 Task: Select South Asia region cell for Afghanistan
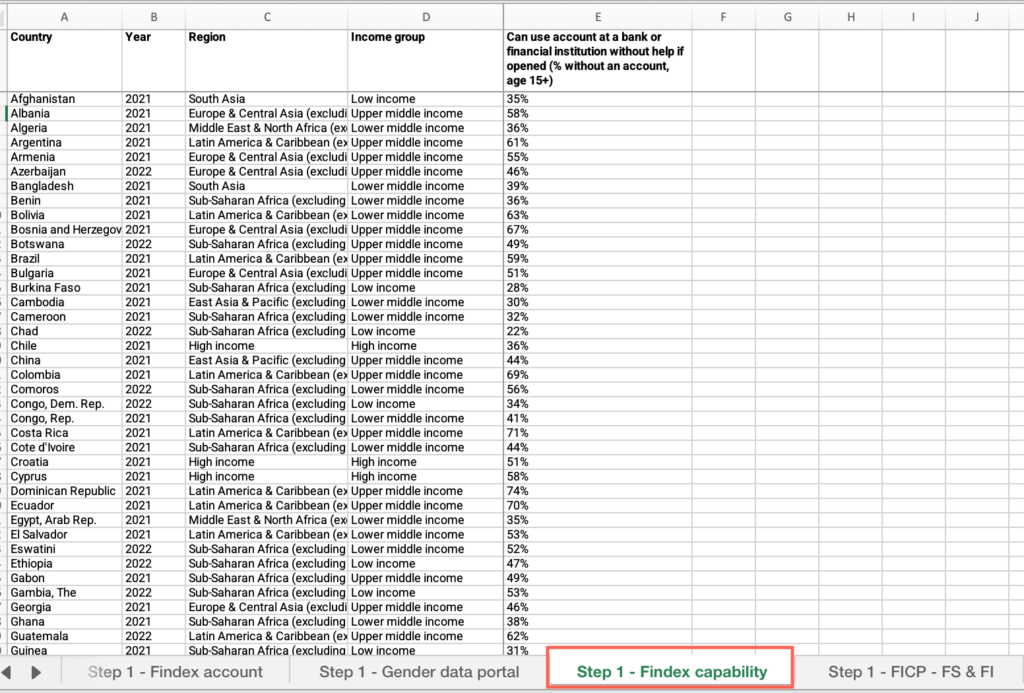pyautogui.click(x=266, y=99)
